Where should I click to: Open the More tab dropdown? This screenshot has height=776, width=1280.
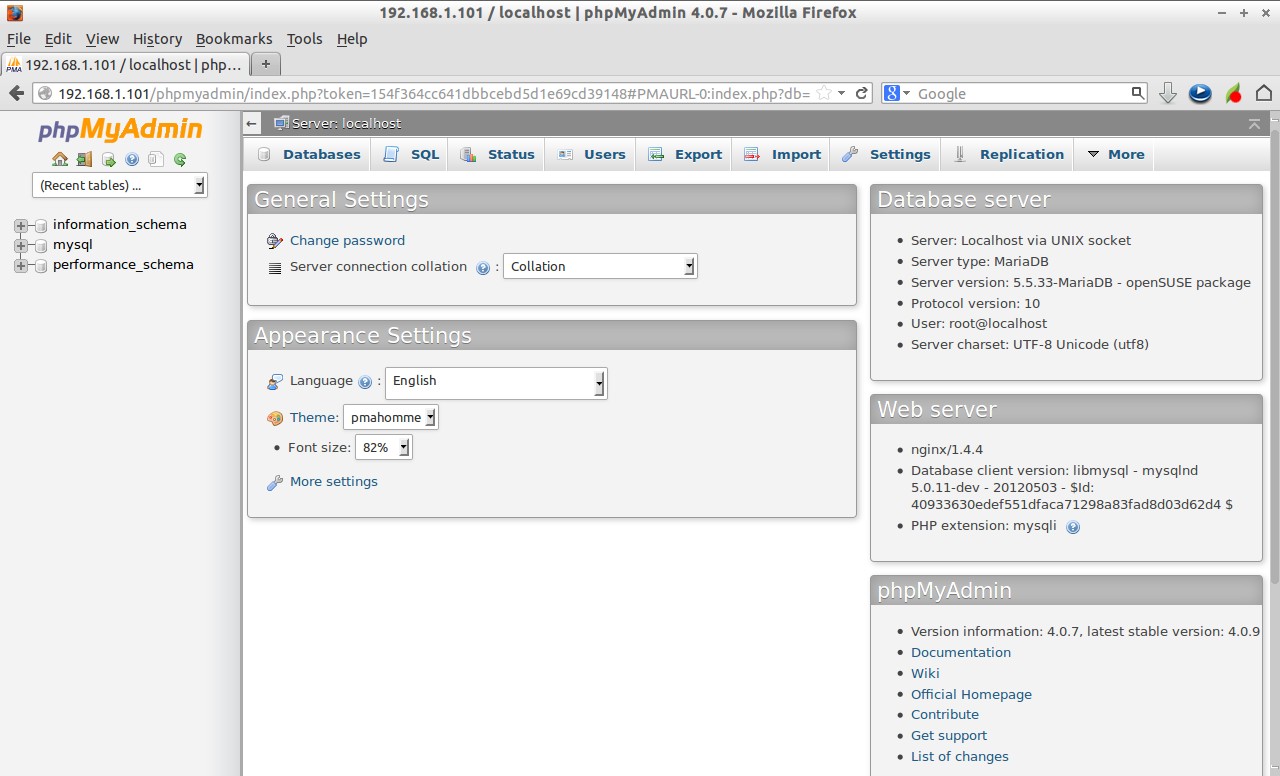click(1114, 154)
